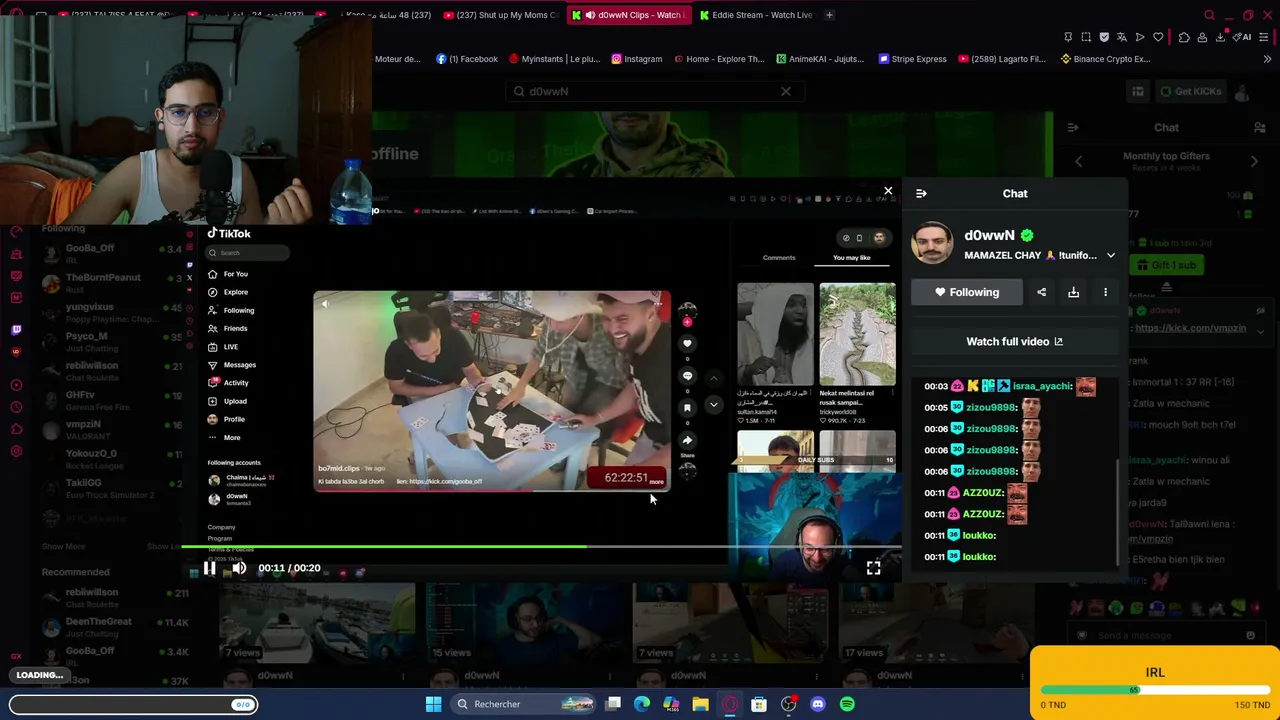Open d0wwN profile avatar in clip panel

[932, 243]
